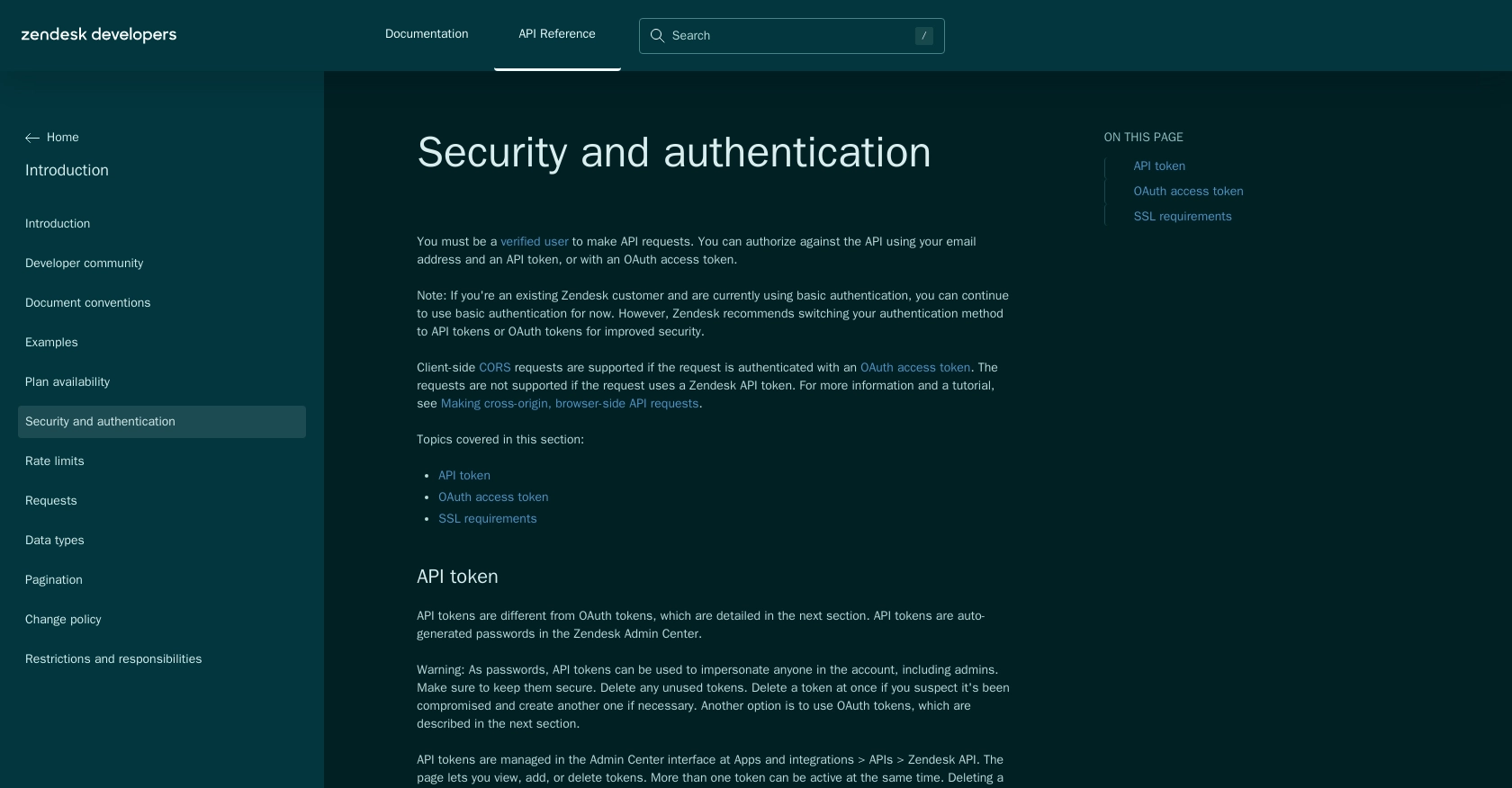Click the search magnifier icon
Screen dimensions: 1512x788
click(657, 36)
